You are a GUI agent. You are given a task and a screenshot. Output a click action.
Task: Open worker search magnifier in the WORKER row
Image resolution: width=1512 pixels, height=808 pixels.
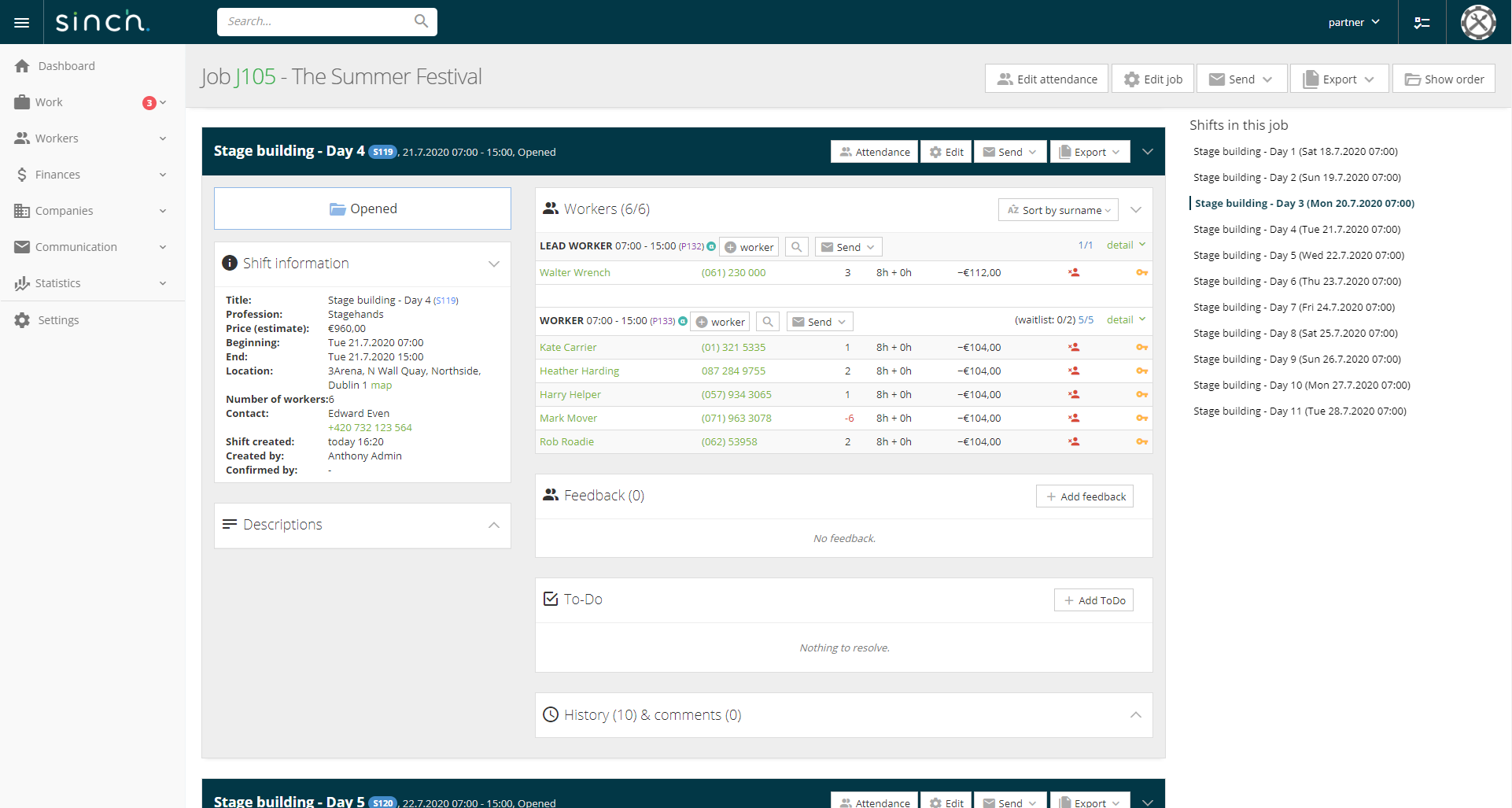click(x=768, y=321)
